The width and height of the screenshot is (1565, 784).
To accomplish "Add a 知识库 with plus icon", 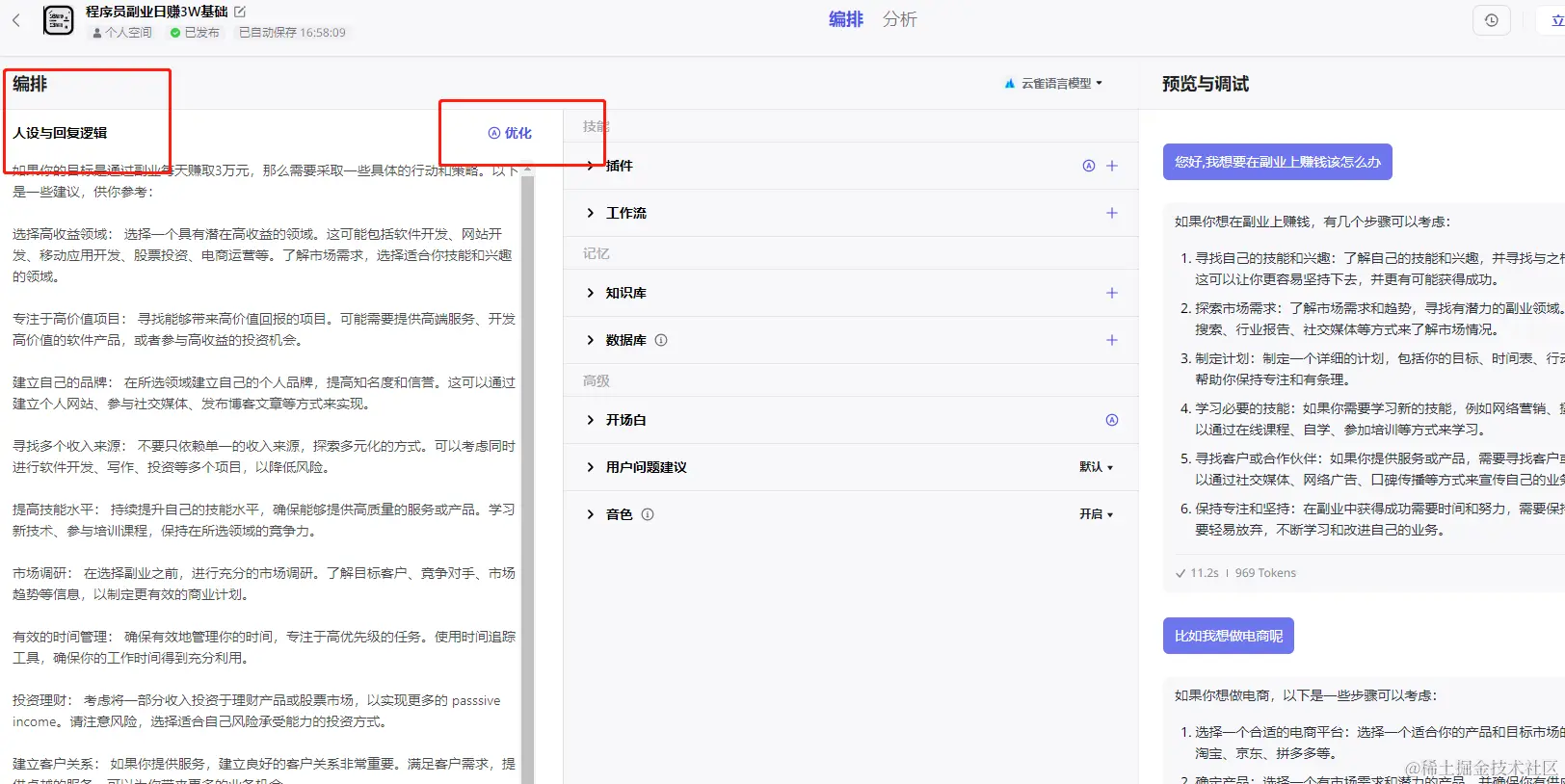I will [x=1112, y=293].
